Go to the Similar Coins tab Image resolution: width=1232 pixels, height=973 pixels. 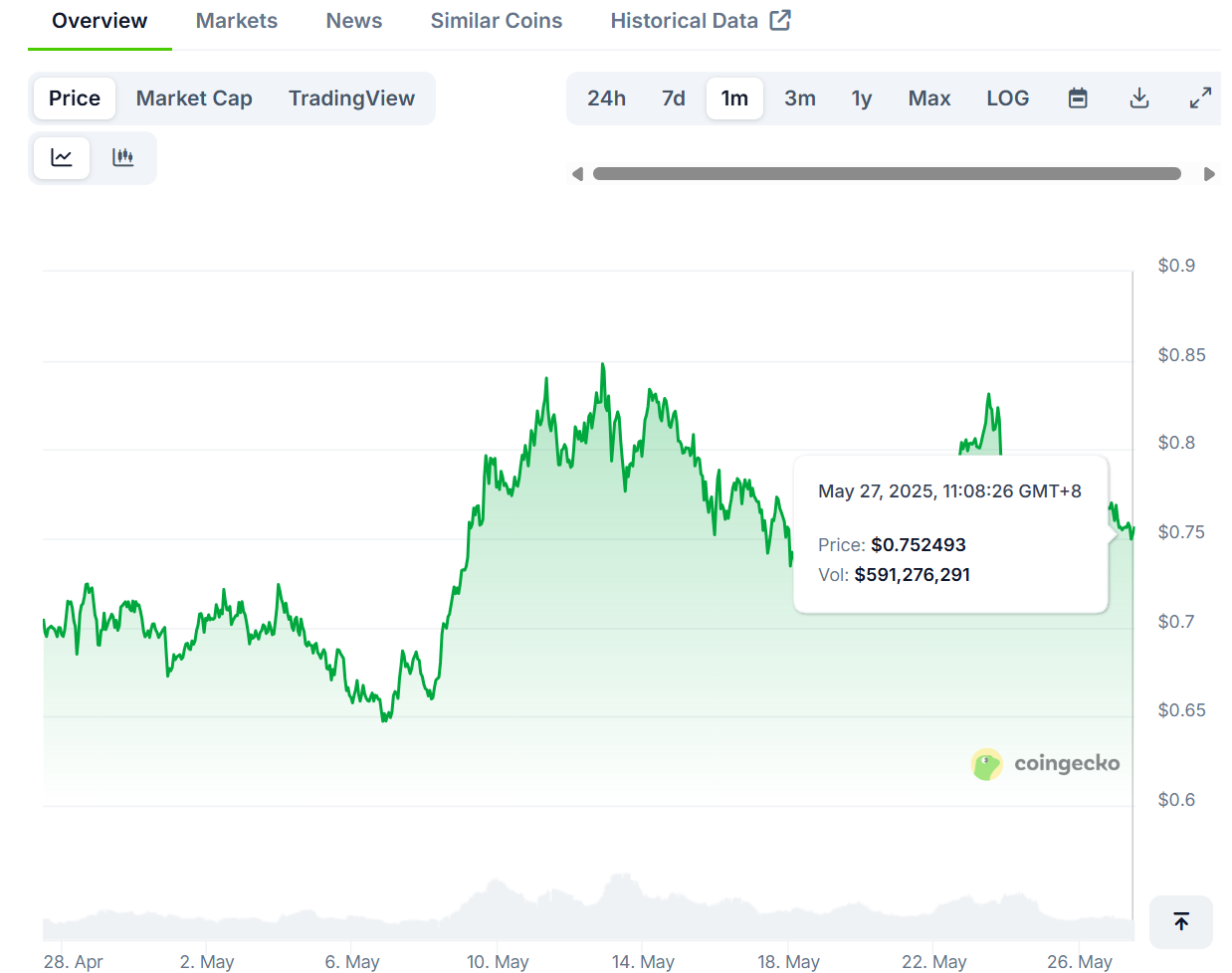point(496,21)
